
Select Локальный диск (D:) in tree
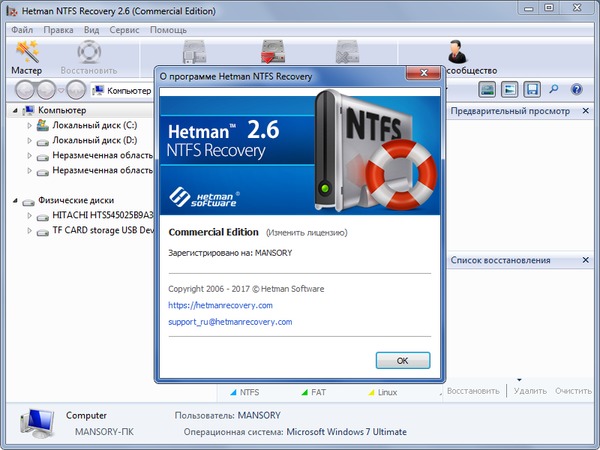(95, 140)
